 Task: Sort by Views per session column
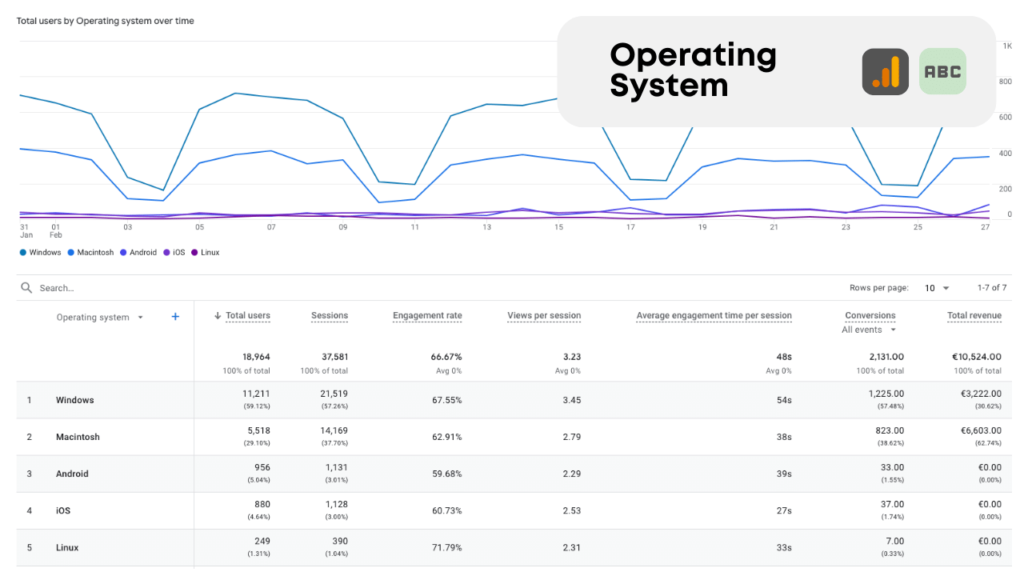(544, 316)
